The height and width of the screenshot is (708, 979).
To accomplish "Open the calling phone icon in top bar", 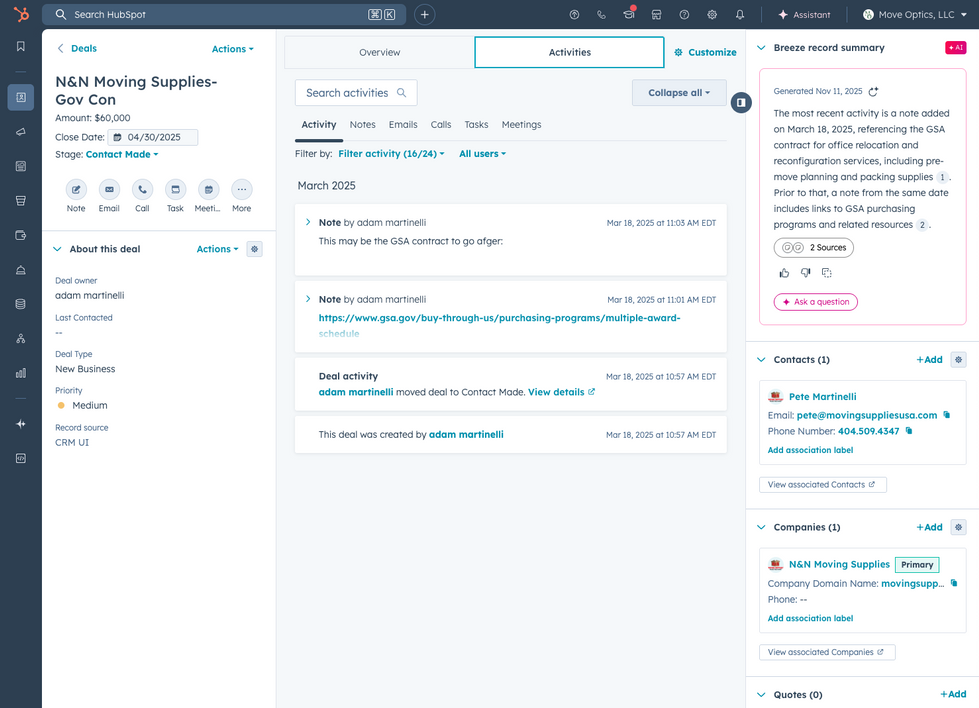I will pos(601,14).
